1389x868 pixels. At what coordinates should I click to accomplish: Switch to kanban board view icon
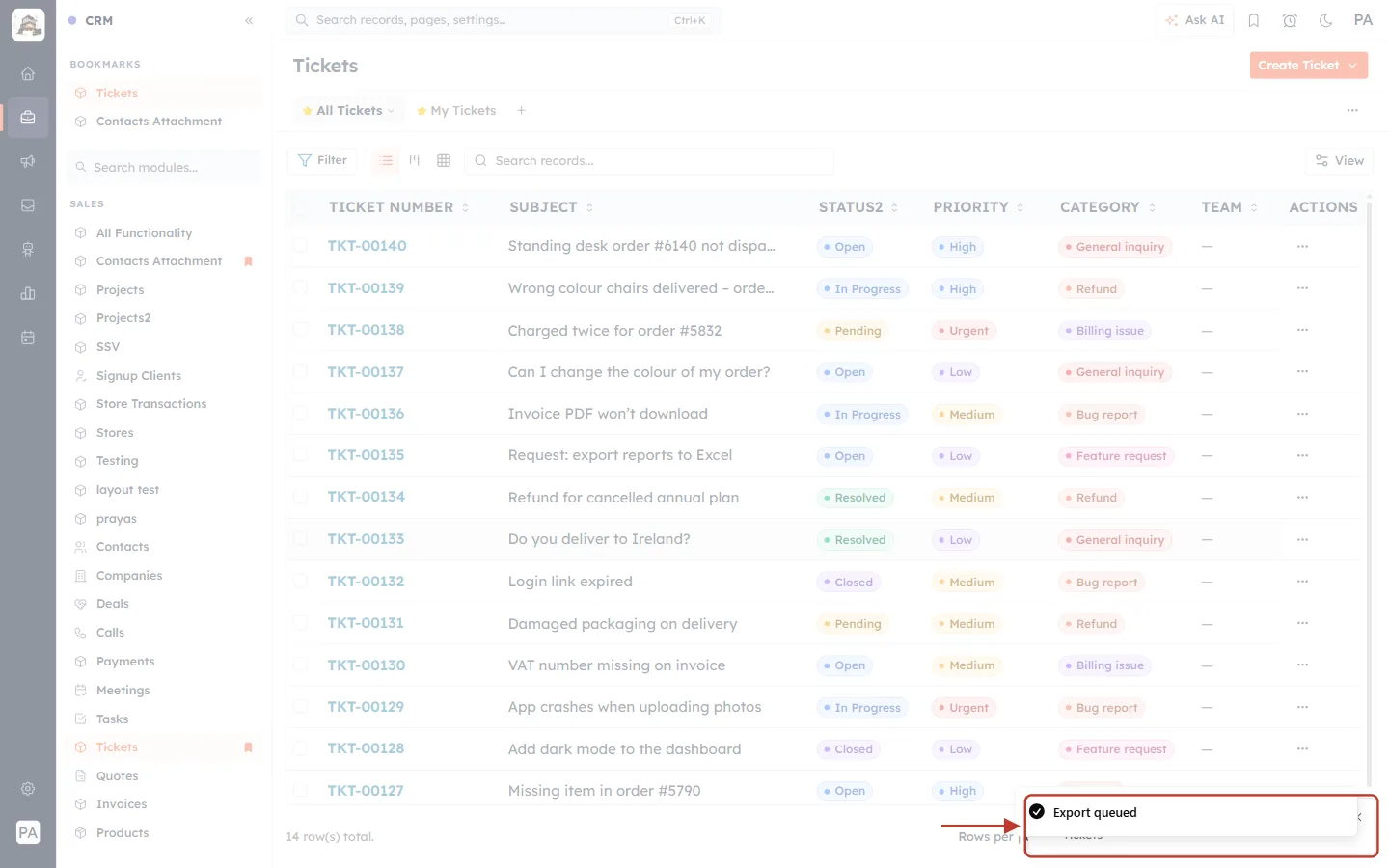[415, 160]
